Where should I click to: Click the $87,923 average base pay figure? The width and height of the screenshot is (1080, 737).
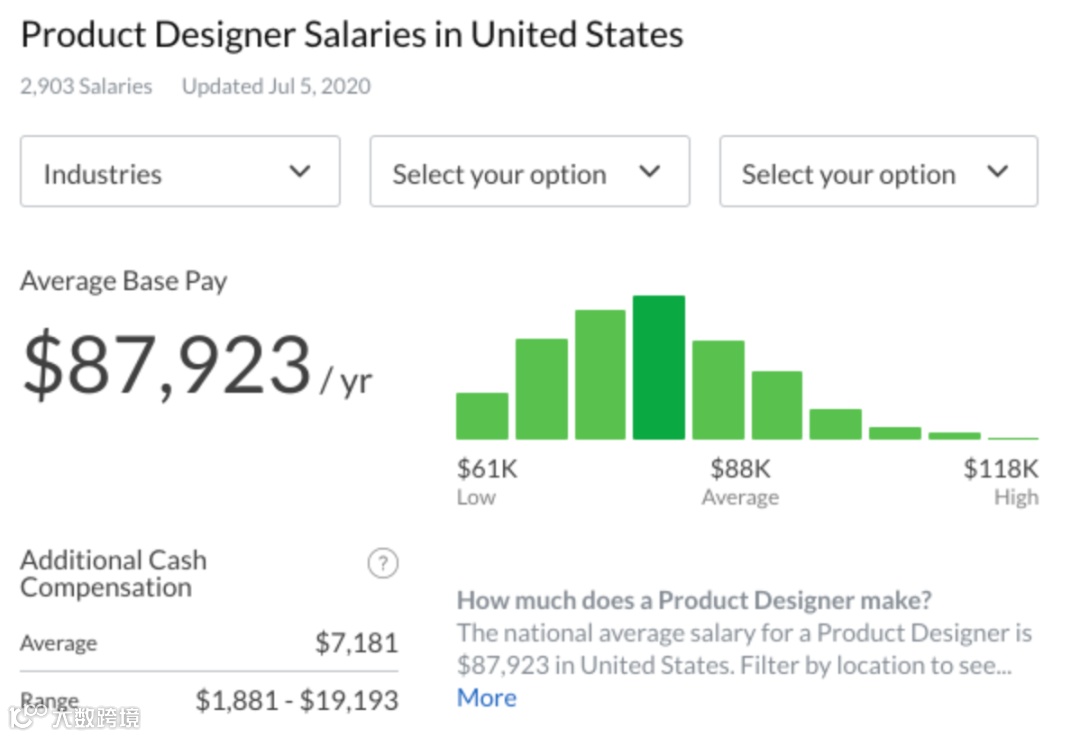click(x=167, y=367)
